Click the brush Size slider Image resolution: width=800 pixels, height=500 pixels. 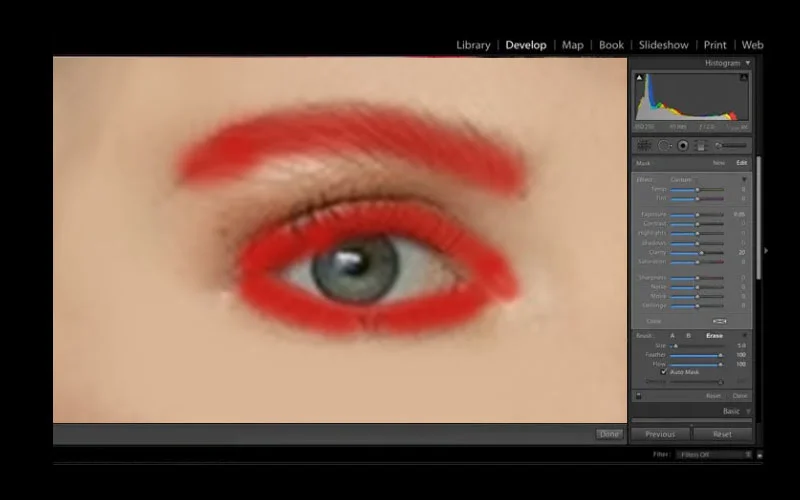point(697,346)
